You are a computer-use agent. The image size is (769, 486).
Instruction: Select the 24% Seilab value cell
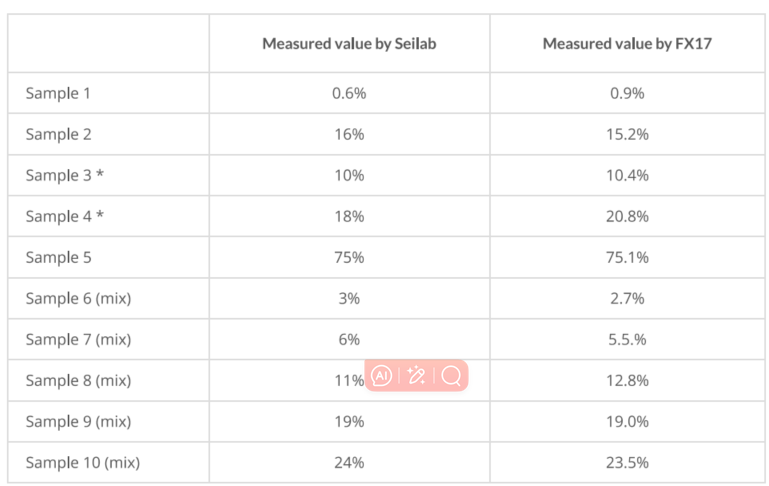coord(349,462)
